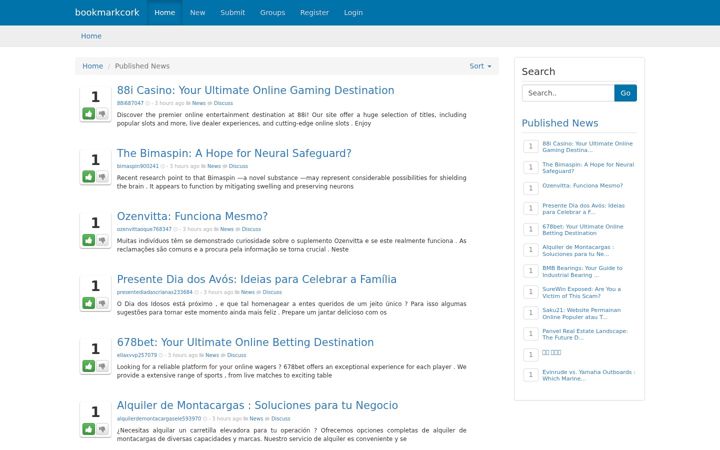Focus the Search input field
The width and height of the screenshot is (720, 450).
click(568, 93)
